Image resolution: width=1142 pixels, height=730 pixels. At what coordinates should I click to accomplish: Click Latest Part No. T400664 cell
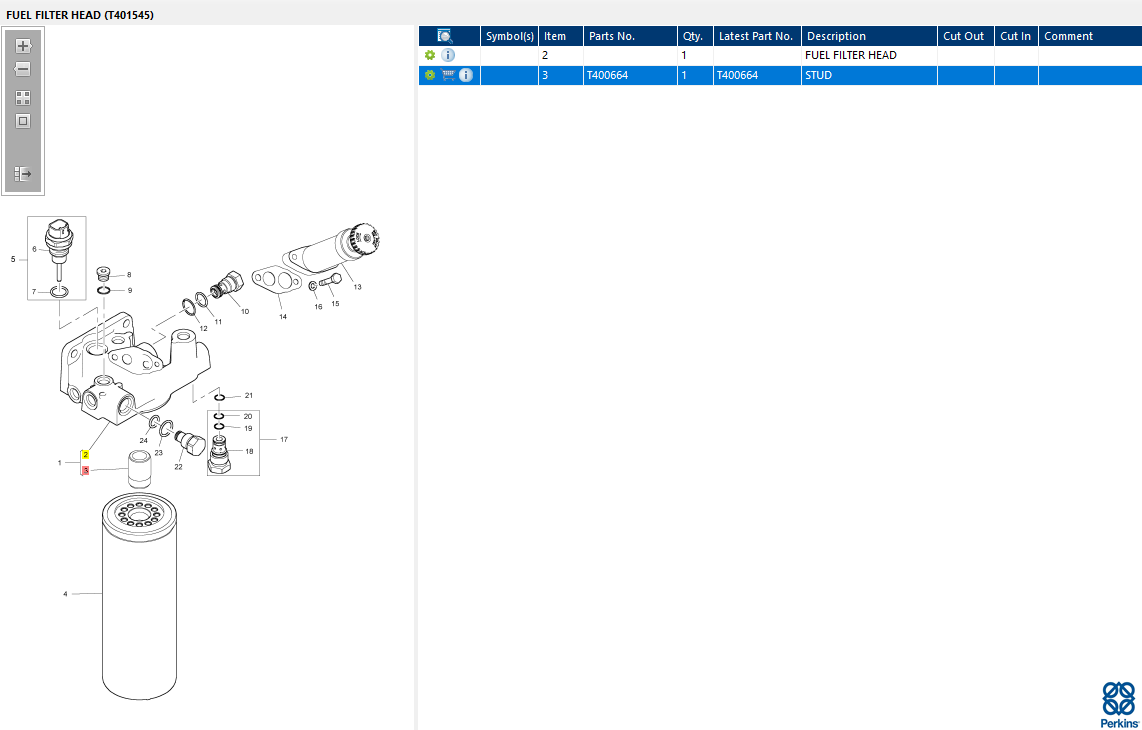pyautogui.click(x=757, y=75)
